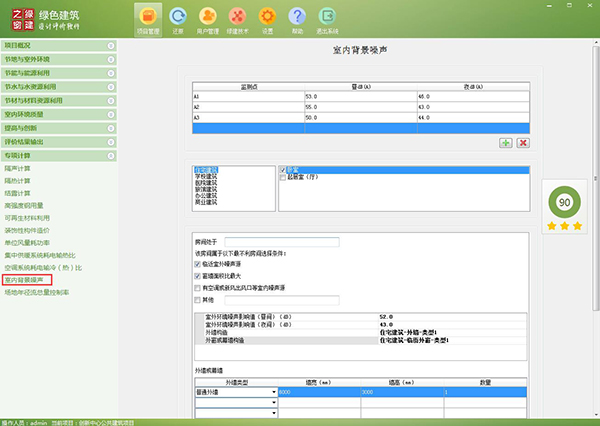
Task: Open 用户管理 user management icon
Action: point(208,18)
